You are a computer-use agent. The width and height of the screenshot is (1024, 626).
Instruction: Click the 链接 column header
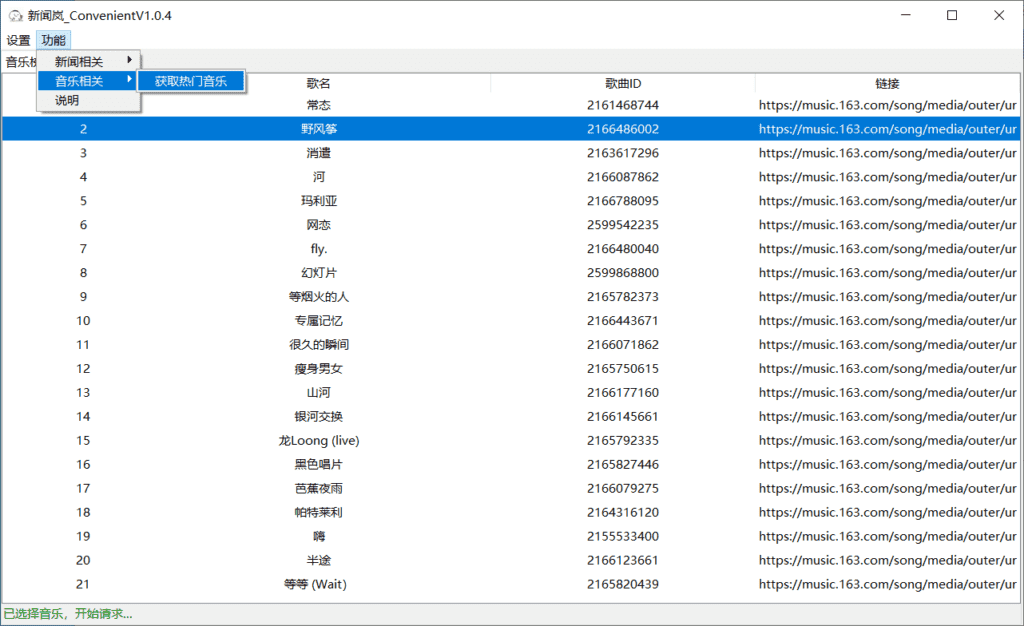click(x=887, y=84)
